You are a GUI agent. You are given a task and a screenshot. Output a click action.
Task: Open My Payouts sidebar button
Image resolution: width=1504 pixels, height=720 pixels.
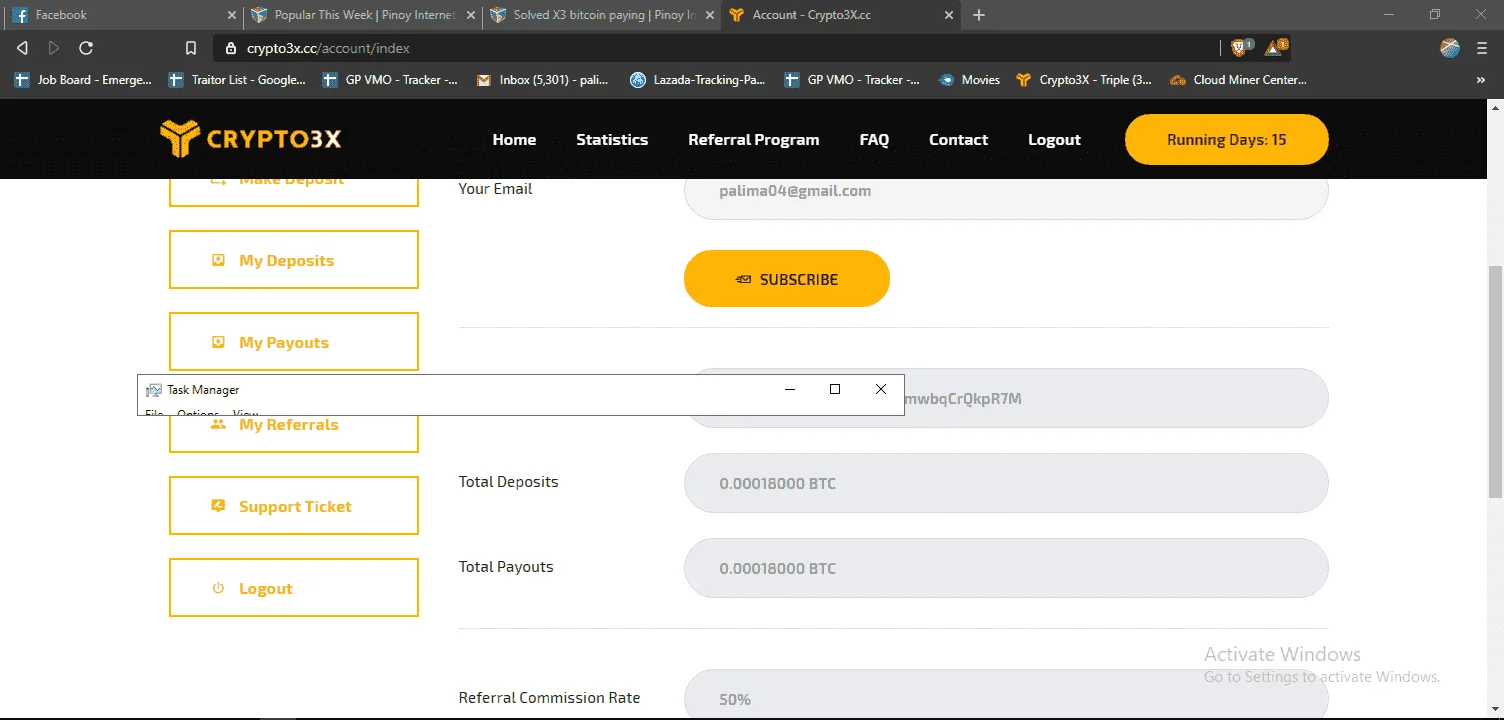coord(294,342)
